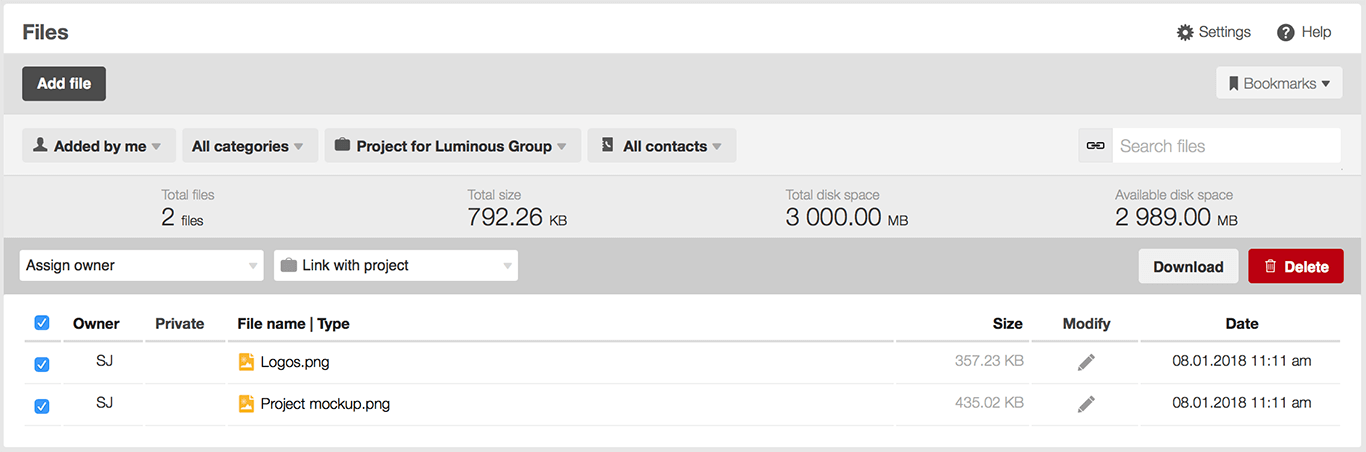Deselect the Project mockup.png row checkbox

[x=42, y=406]
